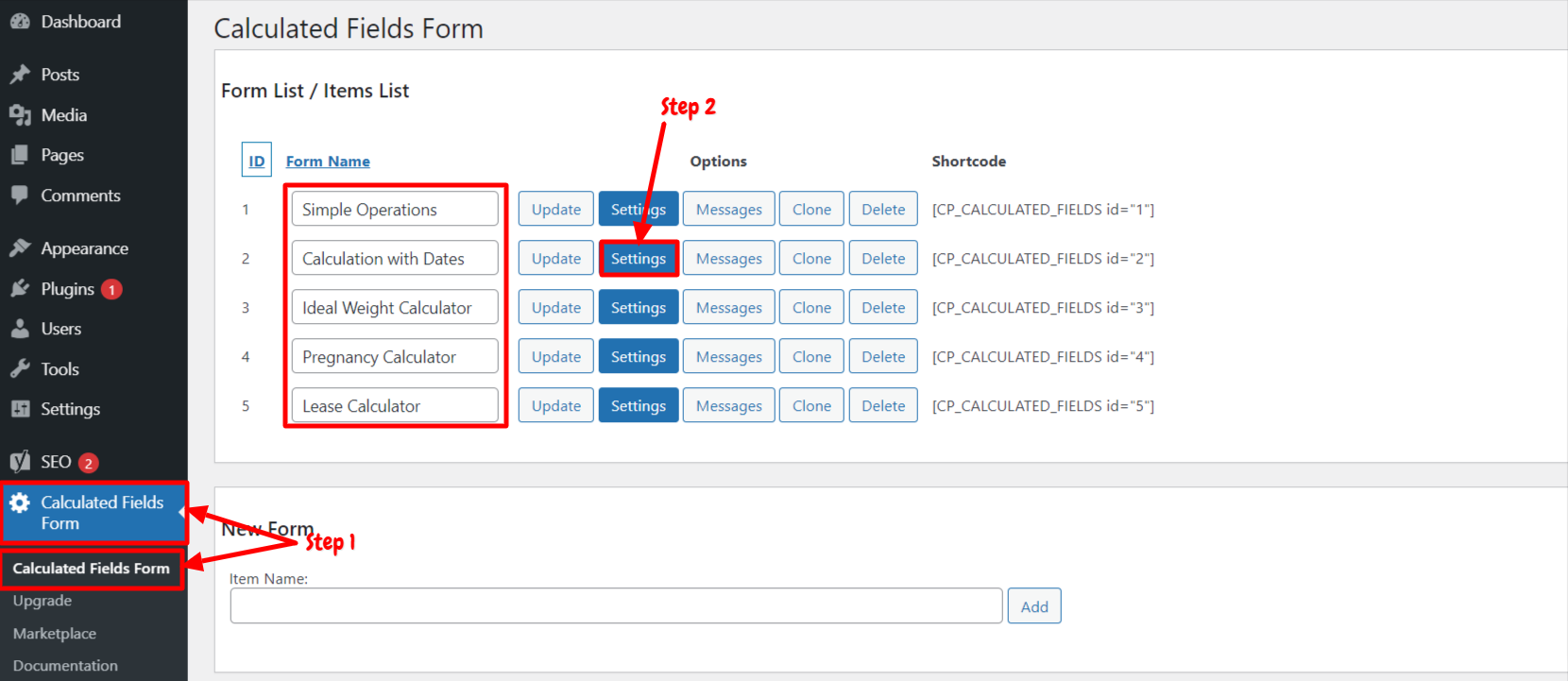Open the Media library icon

pos(20,115)
